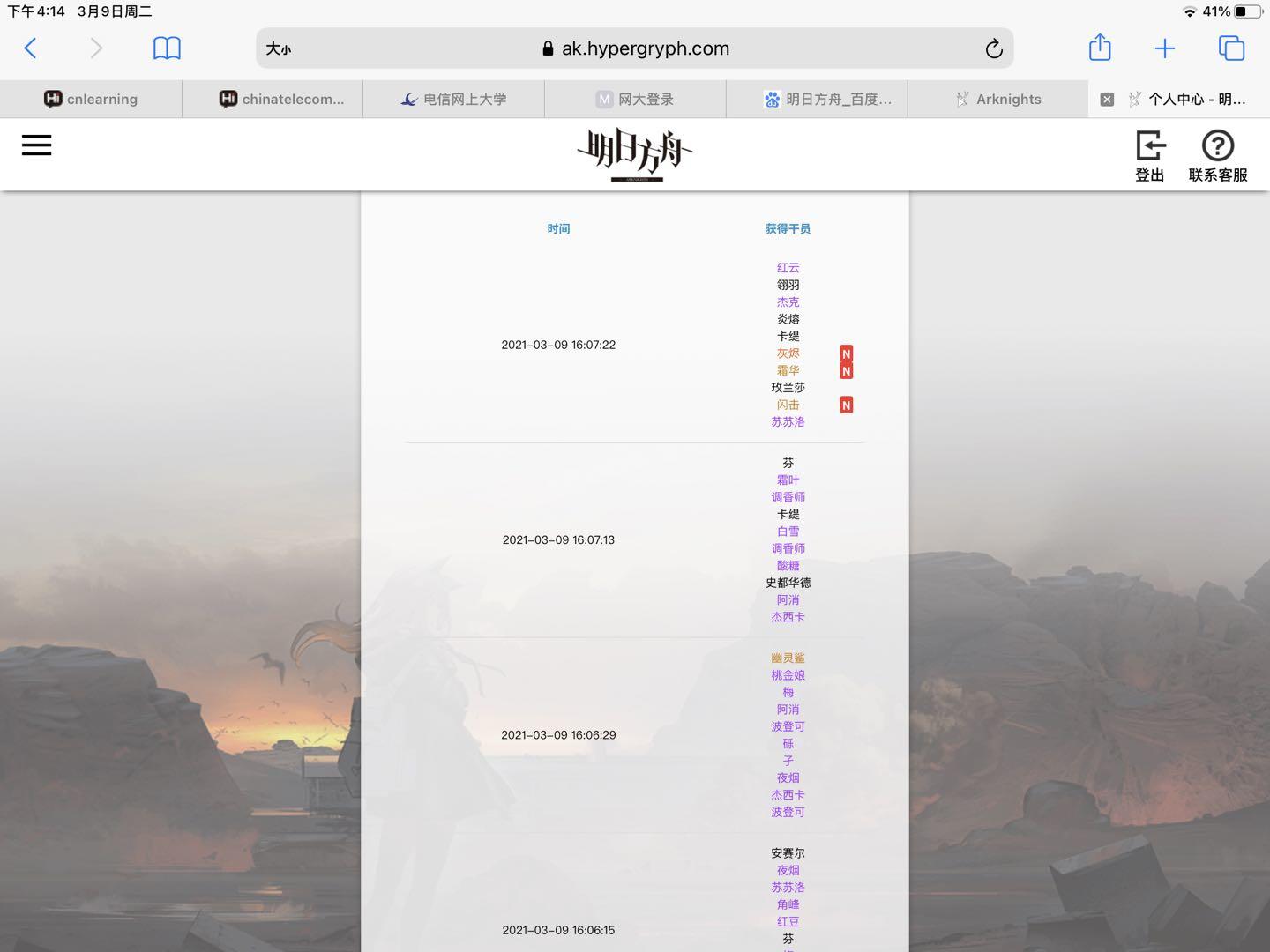Tap the battery status indicator

pyautogui.click(x=1248, y=11)
